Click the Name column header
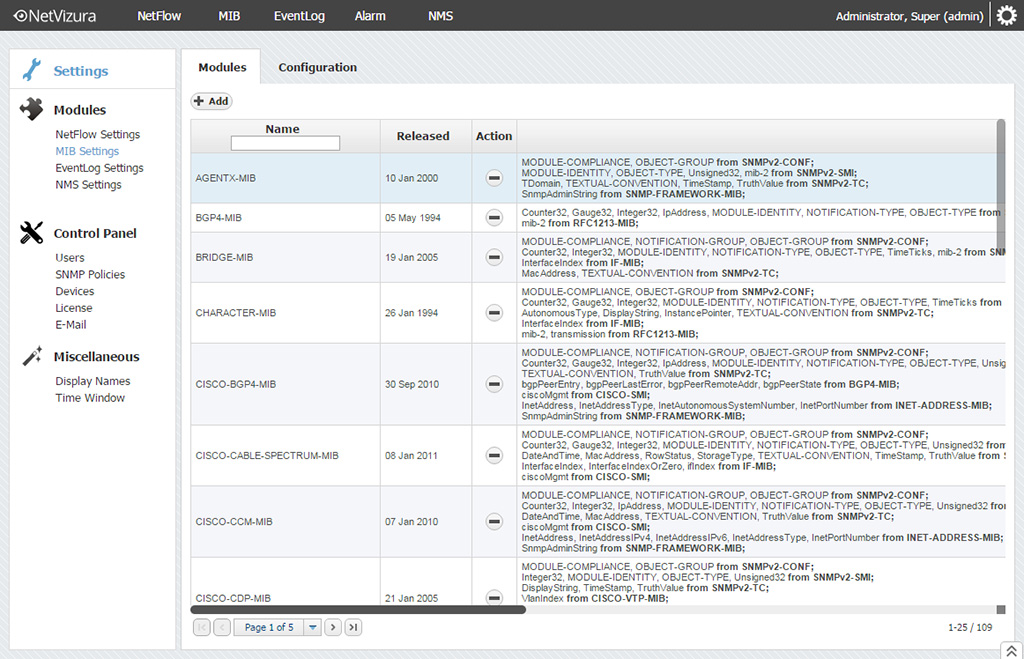This screenshot has width=1024, height=659. click(x=282, y=129)
